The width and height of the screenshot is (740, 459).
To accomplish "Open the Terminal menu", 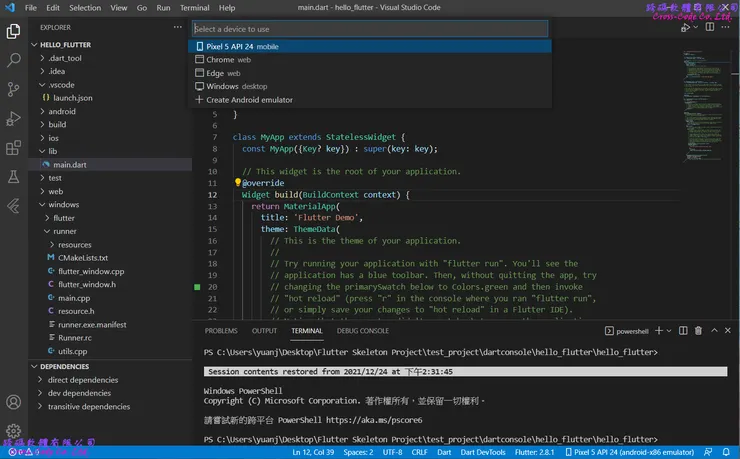I will tap(194, 7).
